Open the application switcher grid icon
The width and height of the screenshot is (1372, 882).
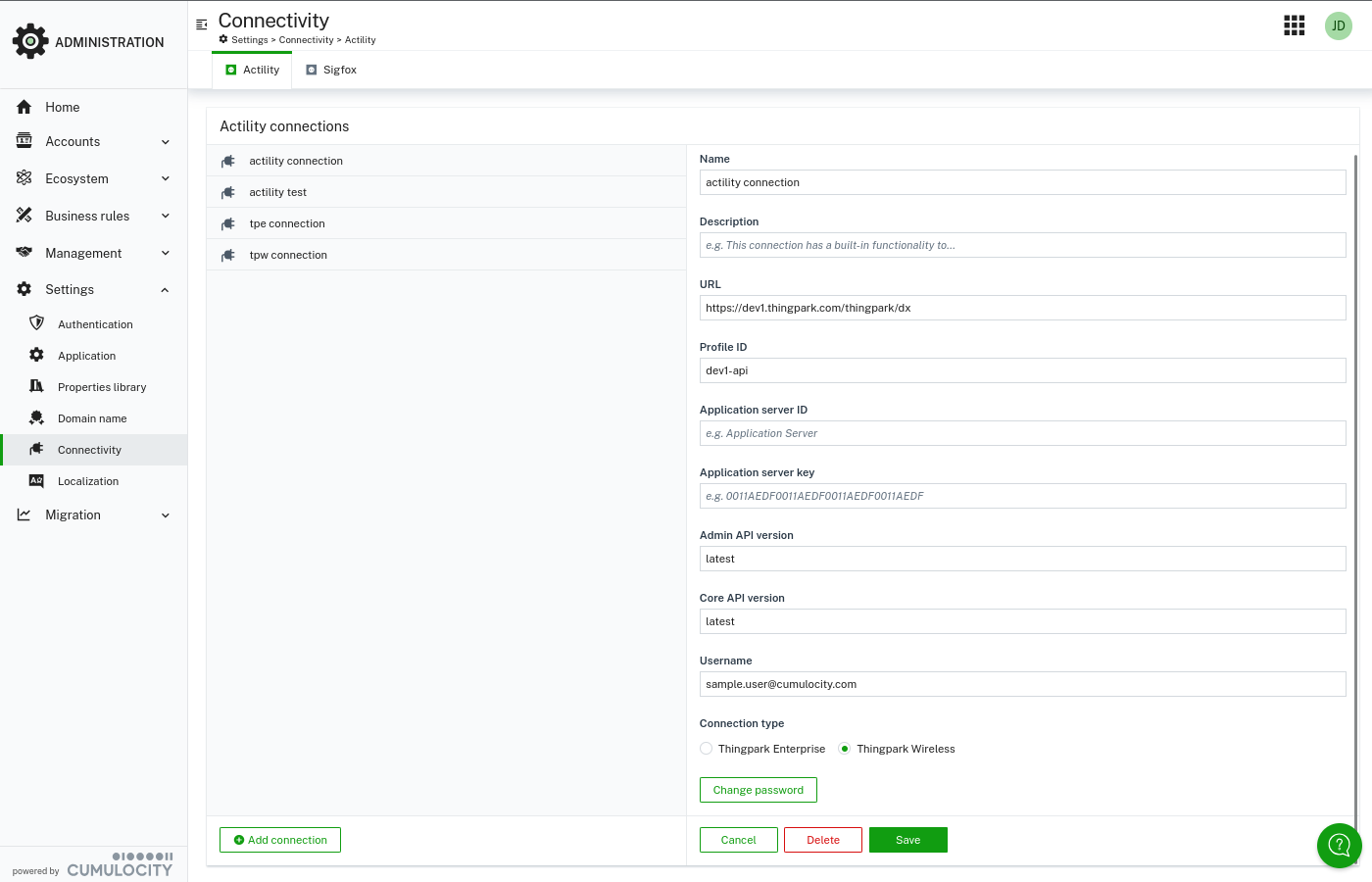pyautogui.click(x=1294, y=25)
